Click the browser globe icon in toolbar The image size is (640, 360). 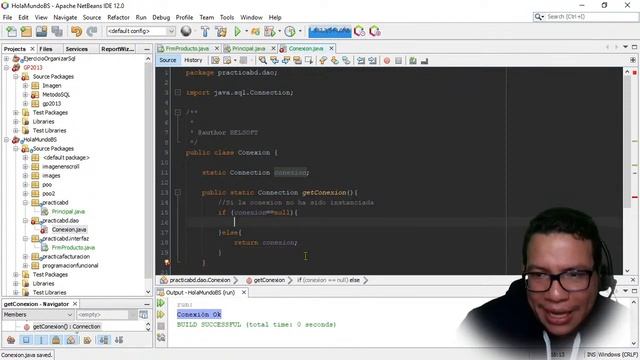click(186, 31)
